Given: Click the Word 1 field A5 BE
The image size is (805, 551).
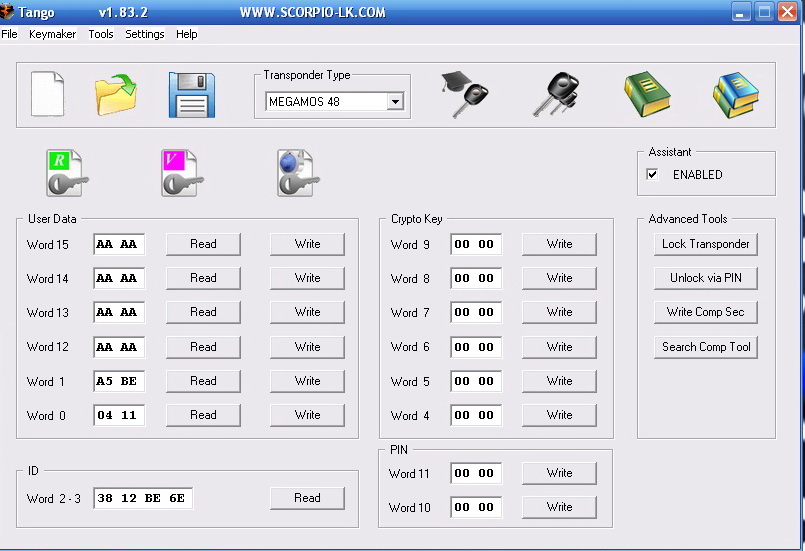Looking at the screenshot, I should 119,381.
